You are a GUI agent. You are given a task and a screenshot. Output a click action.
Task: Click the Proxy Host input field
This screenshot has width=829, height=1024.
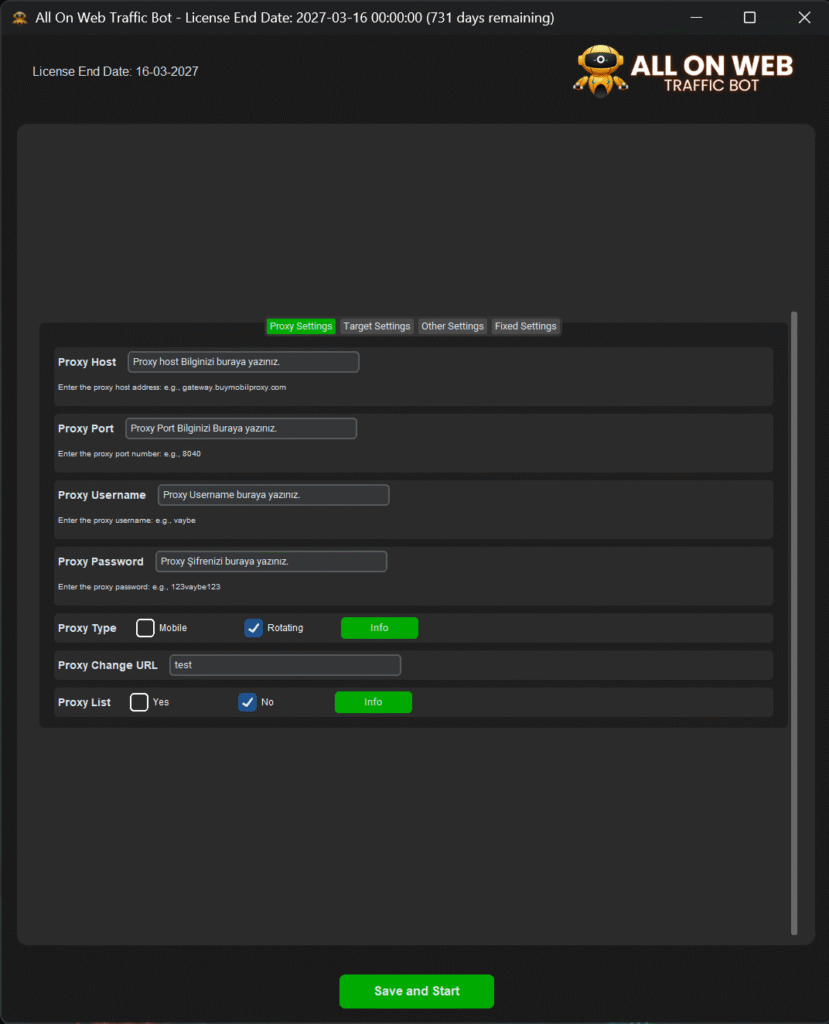pyautogui.click(x=243, y=362)
